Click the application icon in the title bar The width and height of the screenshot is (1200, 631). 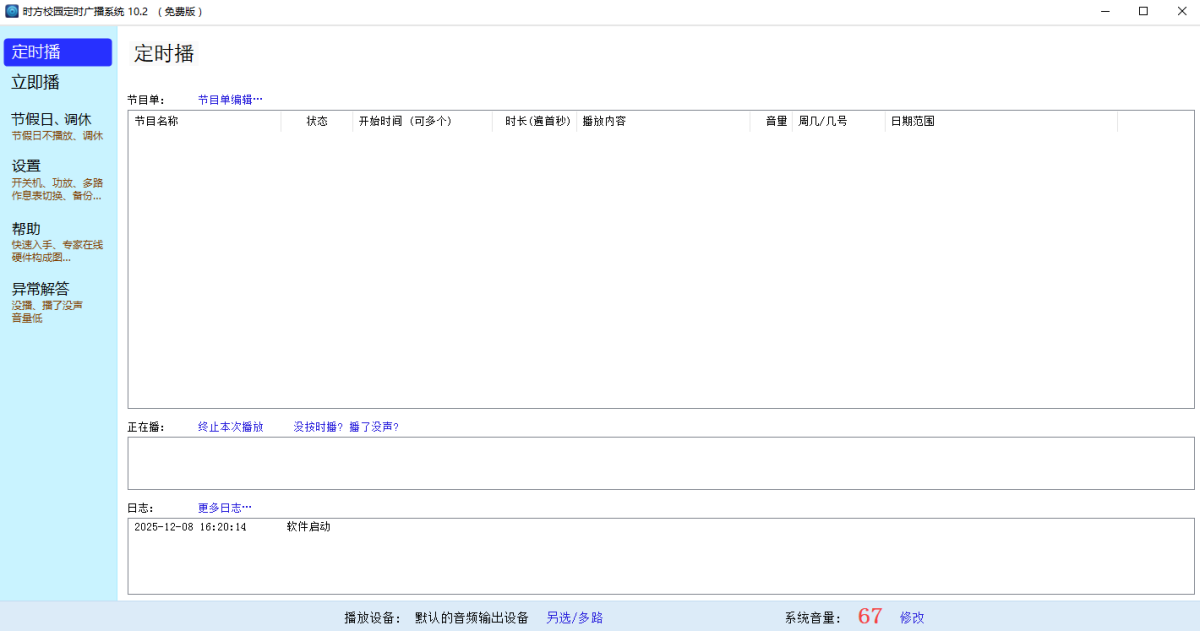[14, 11]
